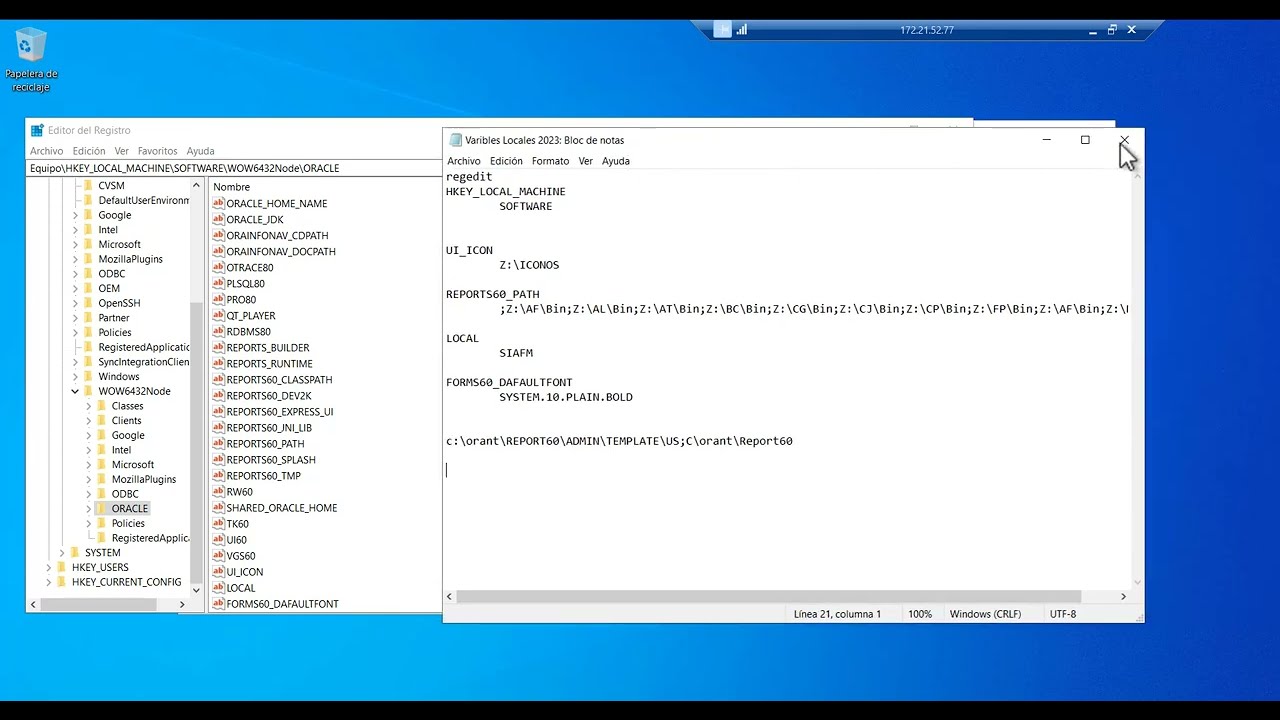Click the pin icon in remote session bar

(723, 30)
